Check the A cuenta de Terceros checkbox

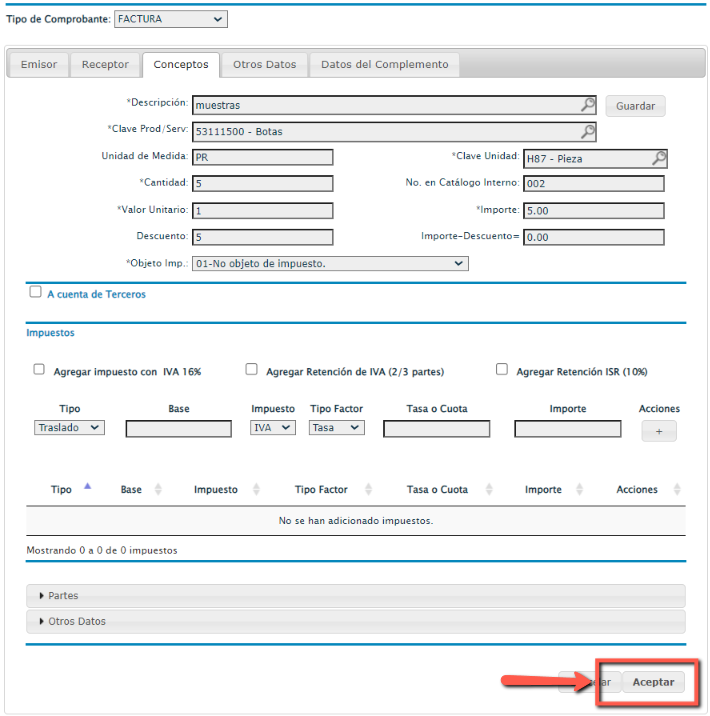(x=35, y=291)
